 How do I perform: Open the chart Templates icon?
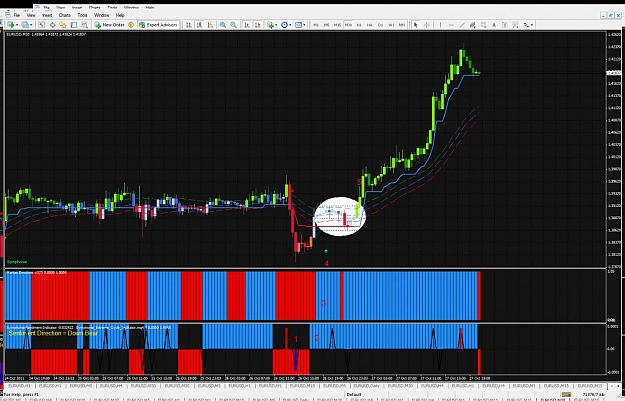tap(298, 25)
